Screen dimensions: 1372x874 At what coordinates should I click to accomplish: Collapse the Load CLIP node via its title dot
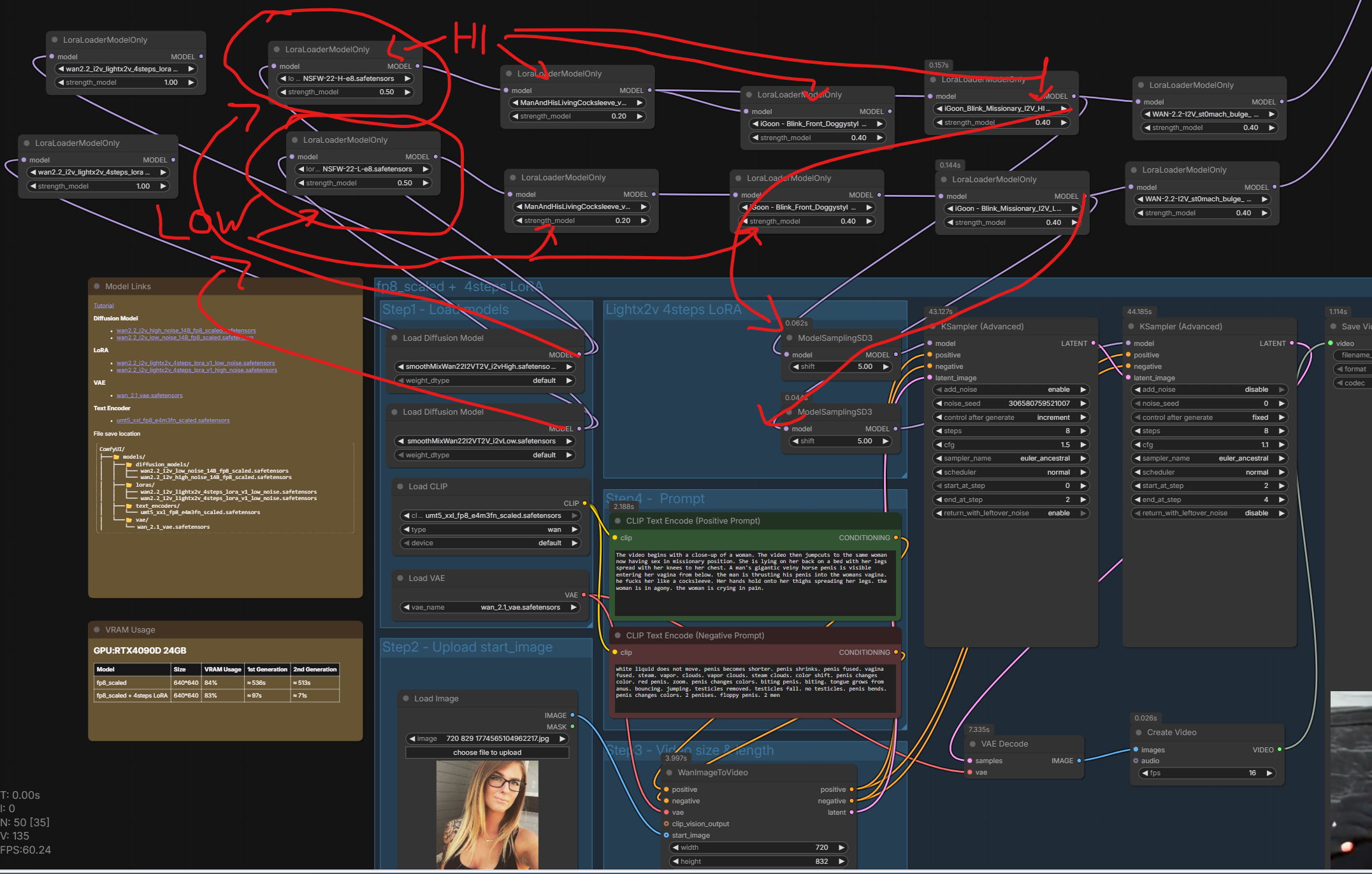(x=400, y=487)
